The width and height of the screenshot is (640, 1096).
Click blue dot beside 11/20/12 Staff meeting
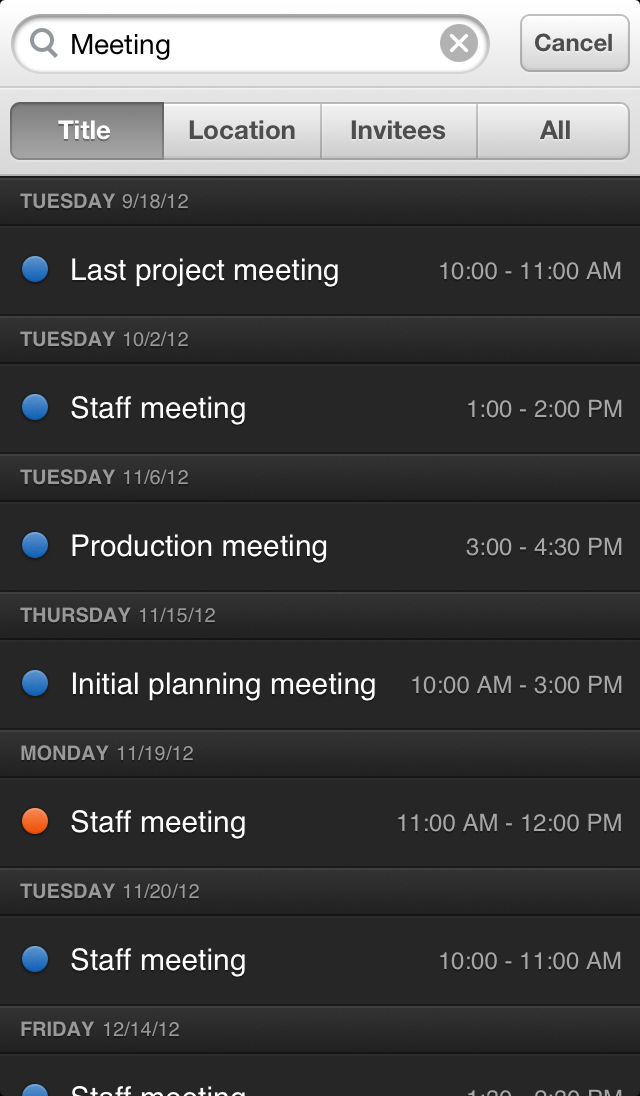pyautogui.click(x=35, y=959)
